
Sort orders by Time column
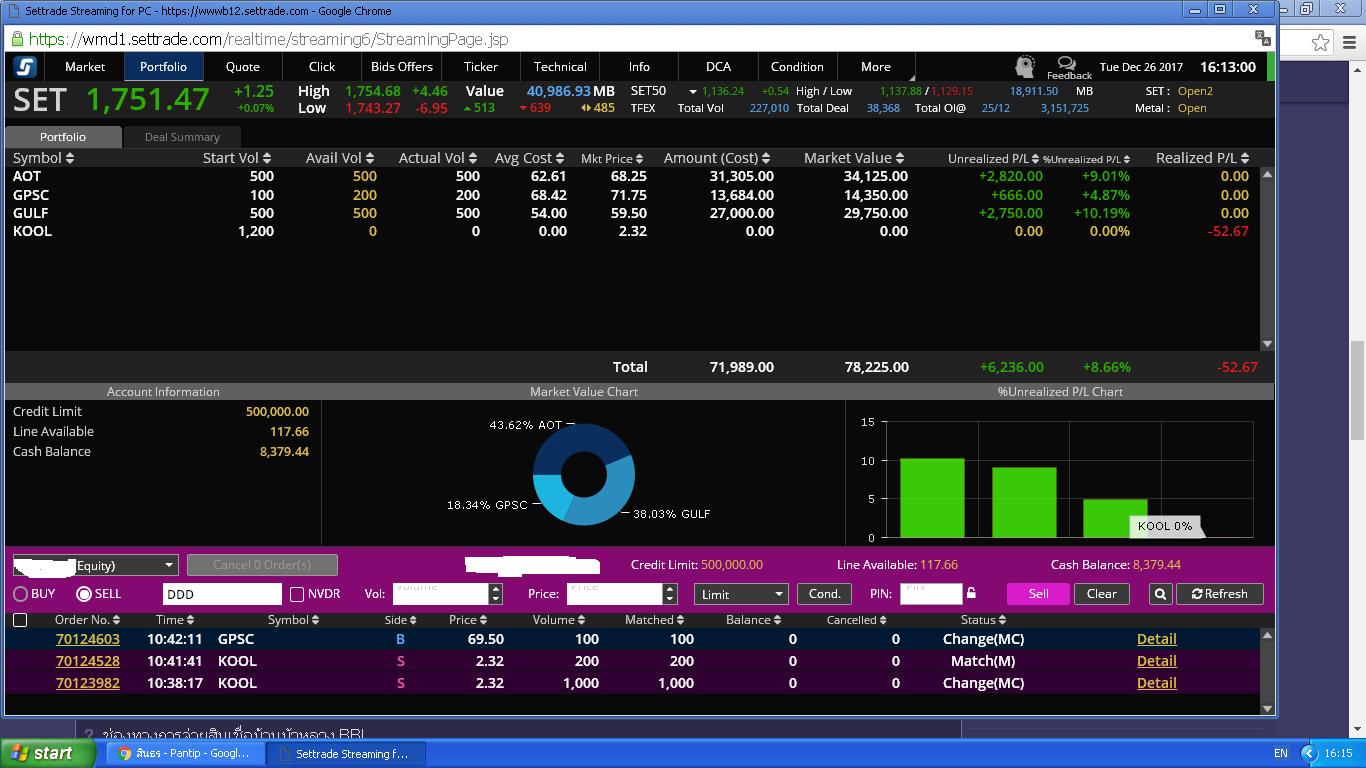click(175, 620)
